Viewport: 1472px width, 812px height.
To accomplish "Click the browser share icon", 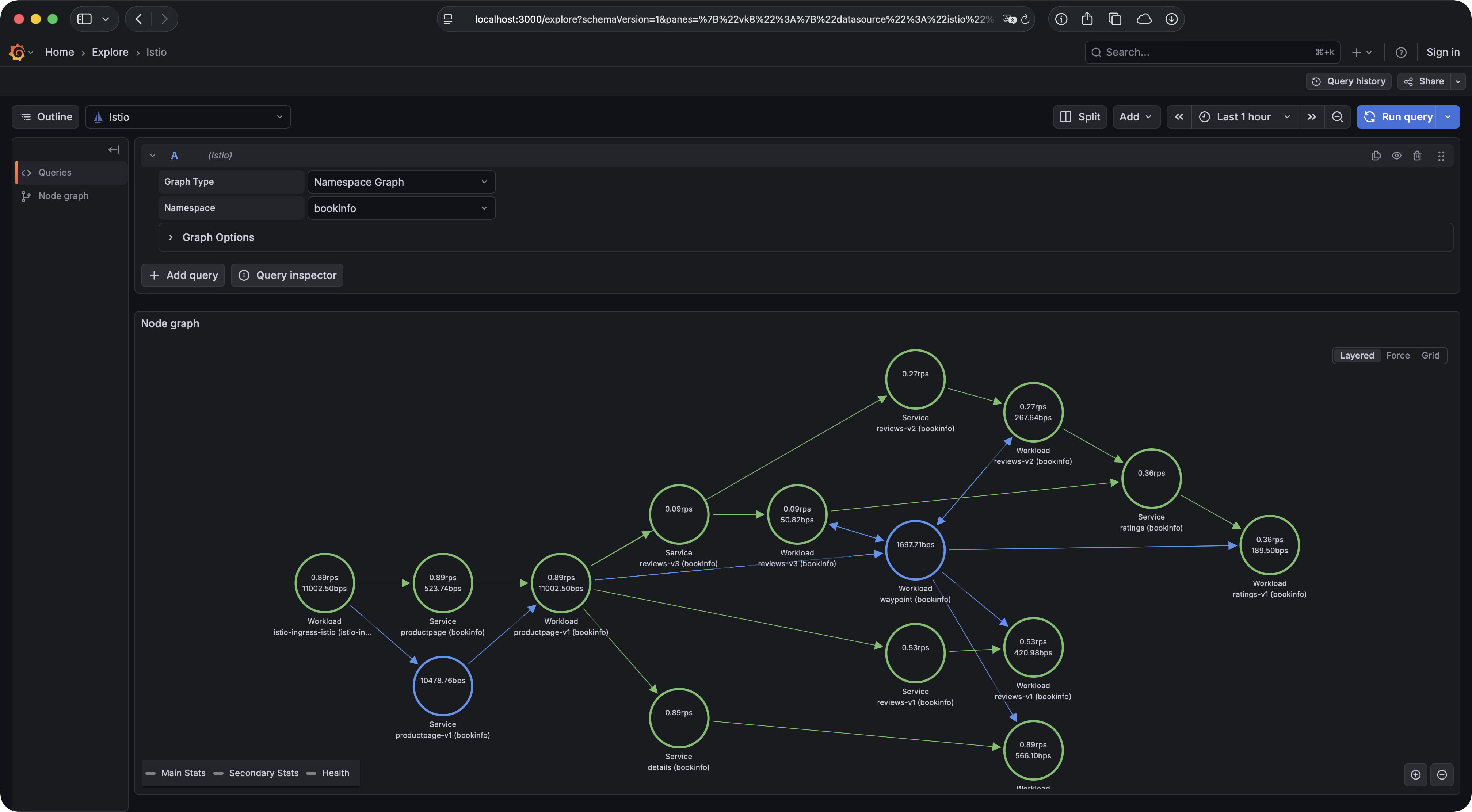I will coord(1087,19).
